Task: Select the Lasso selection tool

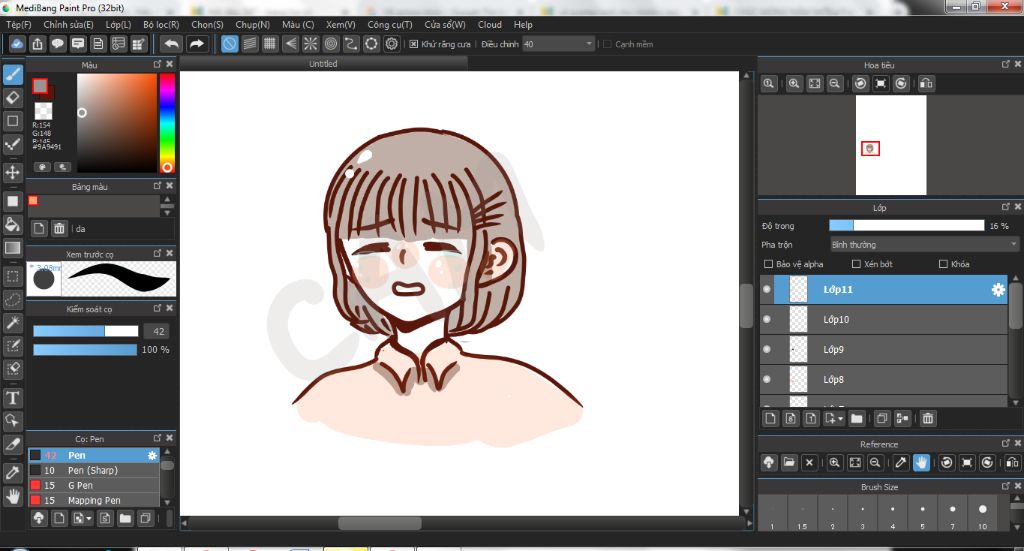Action: [x=12, y=300]
